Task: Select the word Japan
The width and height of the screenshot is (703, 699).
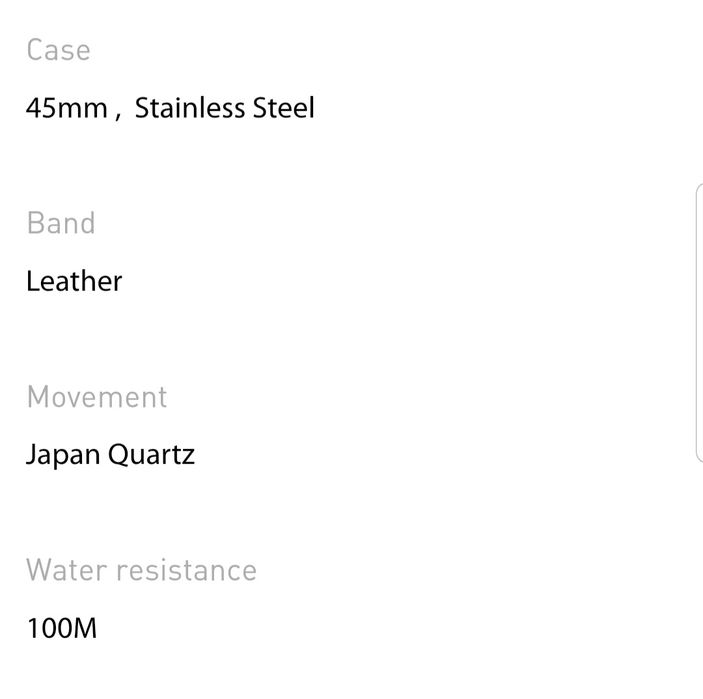Action: tap(62, 455)
